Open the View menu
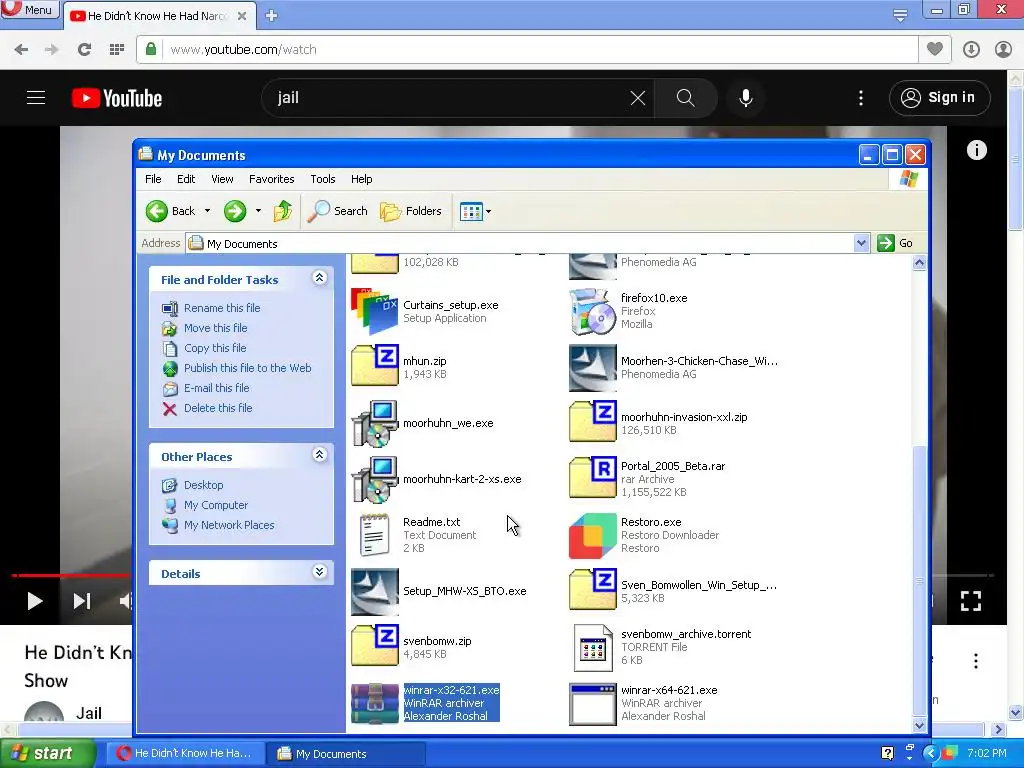Screen dimensions: 1024x768 coord(222,179)
